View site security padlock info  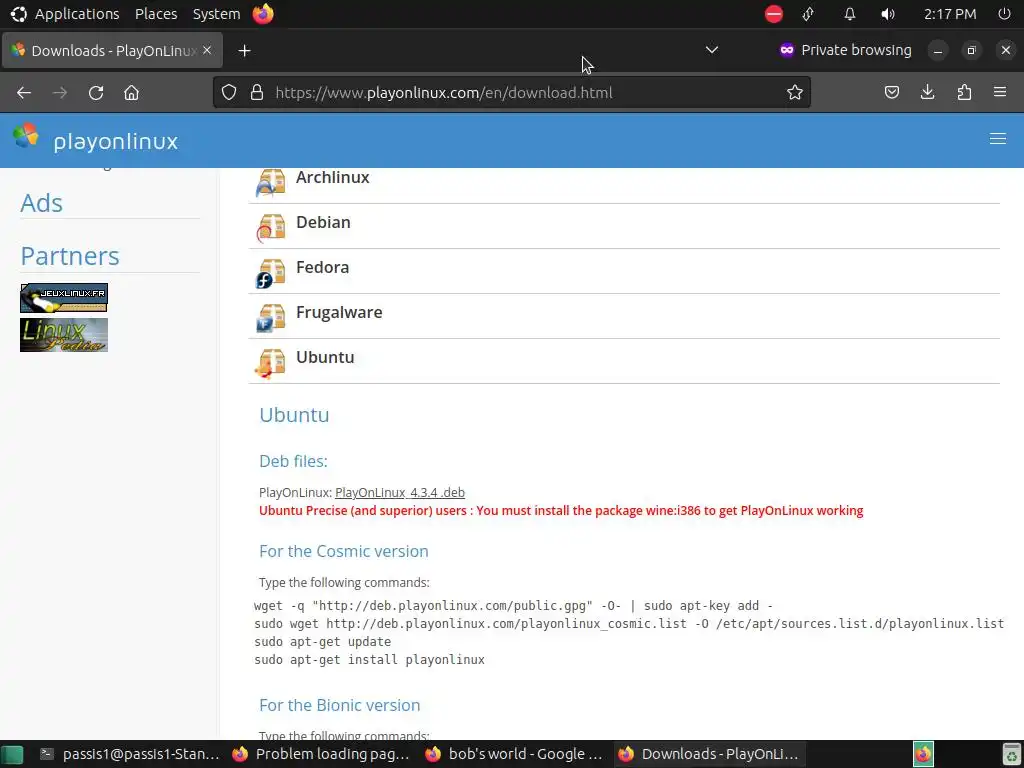tap(257, 93)
